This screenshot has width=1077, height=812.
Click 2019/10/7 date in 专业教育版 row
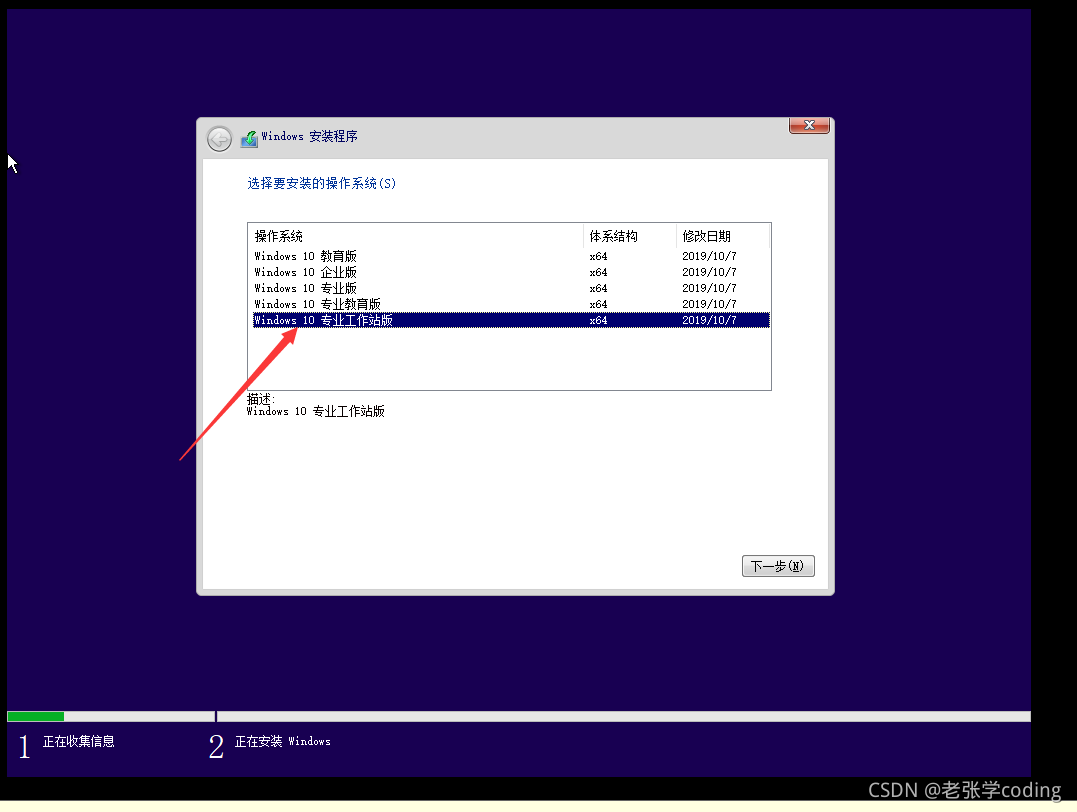click(x=709, y=304)
